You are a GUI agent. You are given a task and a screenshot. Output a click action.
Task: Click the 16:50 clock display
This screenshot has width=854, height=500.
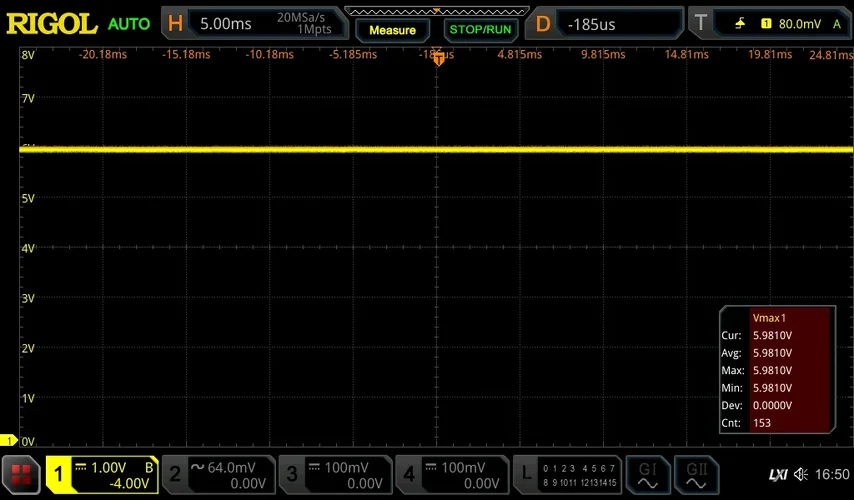pos(832,474)
